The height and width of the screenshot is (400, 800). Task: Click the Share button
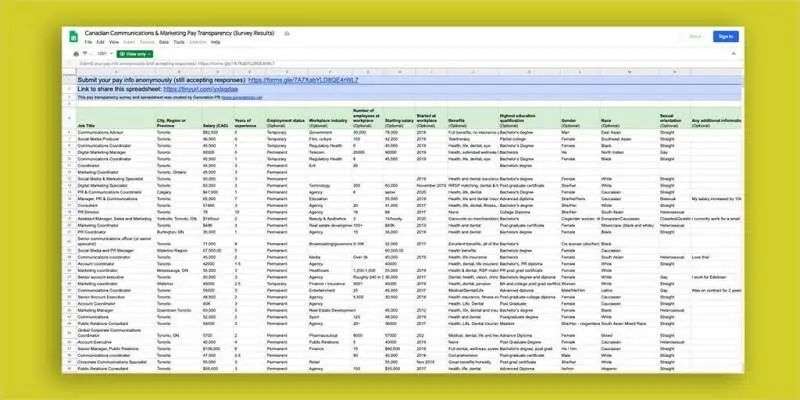(x=695, y=36)
